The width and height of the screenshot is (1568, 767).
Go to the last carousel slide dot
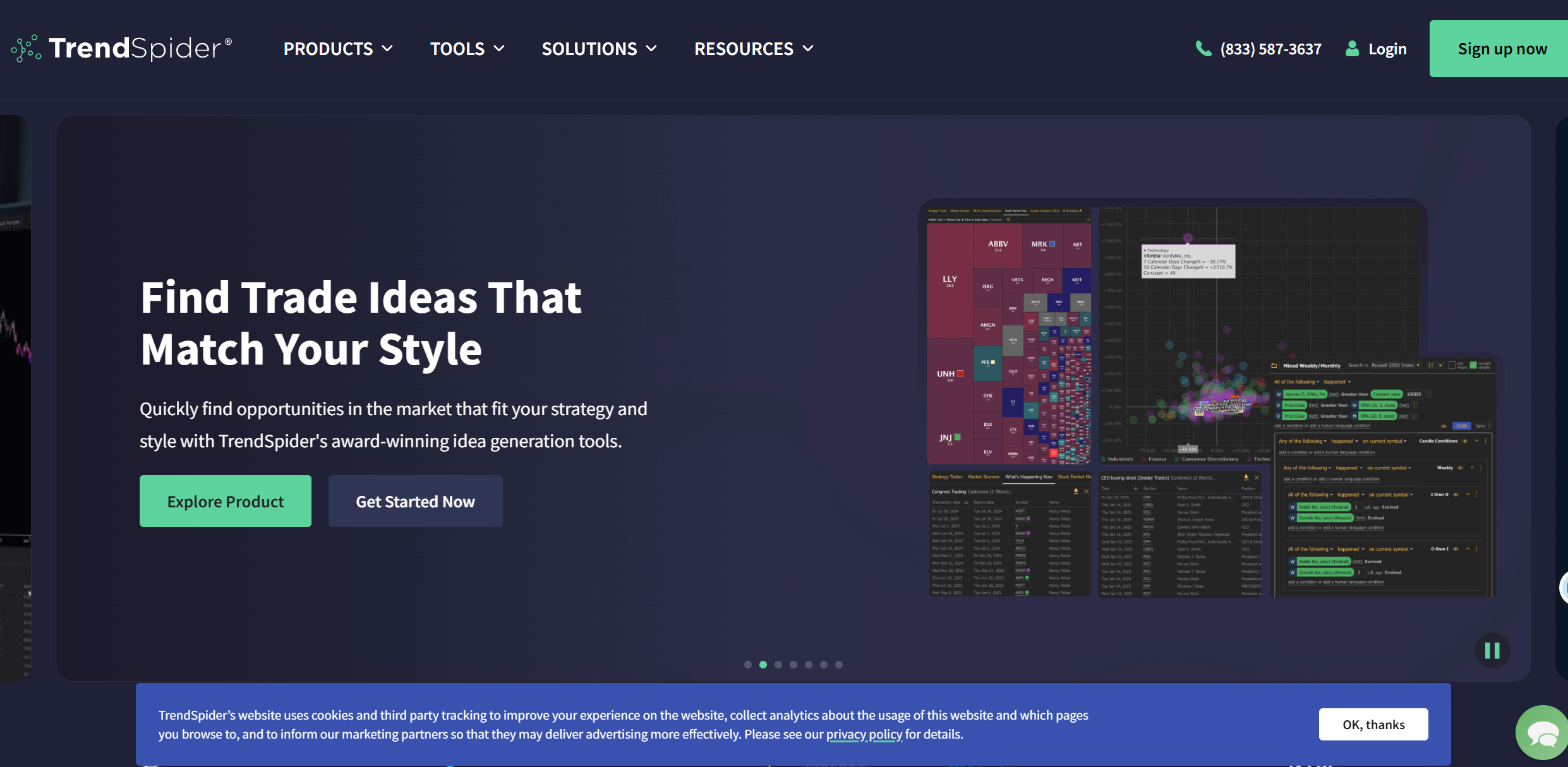pyautogui.click(x=839, y=665)
